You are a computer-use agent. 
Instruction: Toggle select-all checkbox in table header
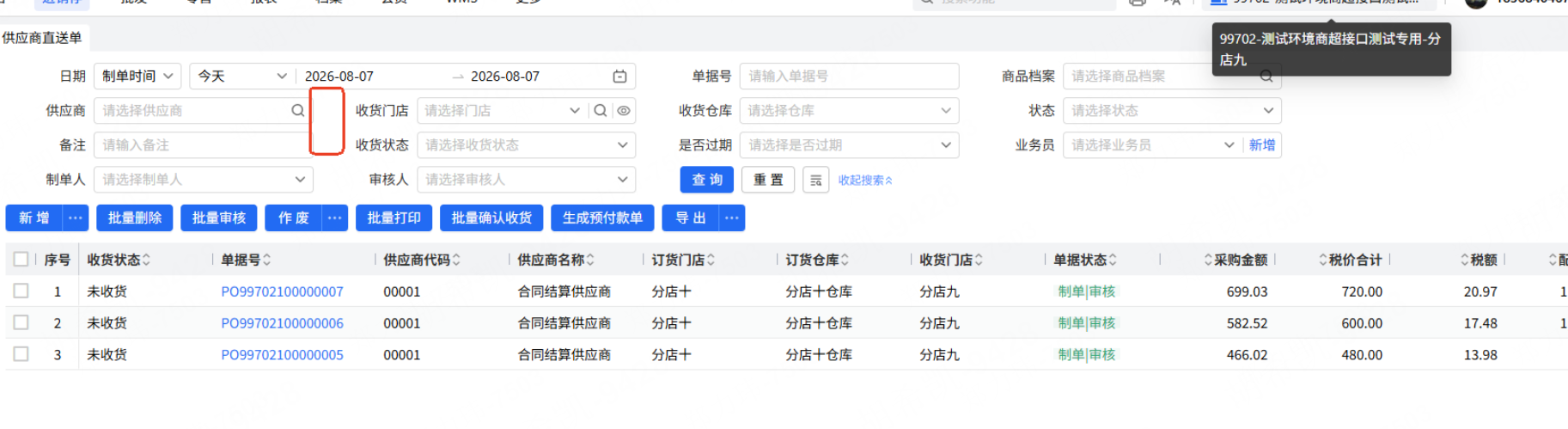click(x=21, y=259)
